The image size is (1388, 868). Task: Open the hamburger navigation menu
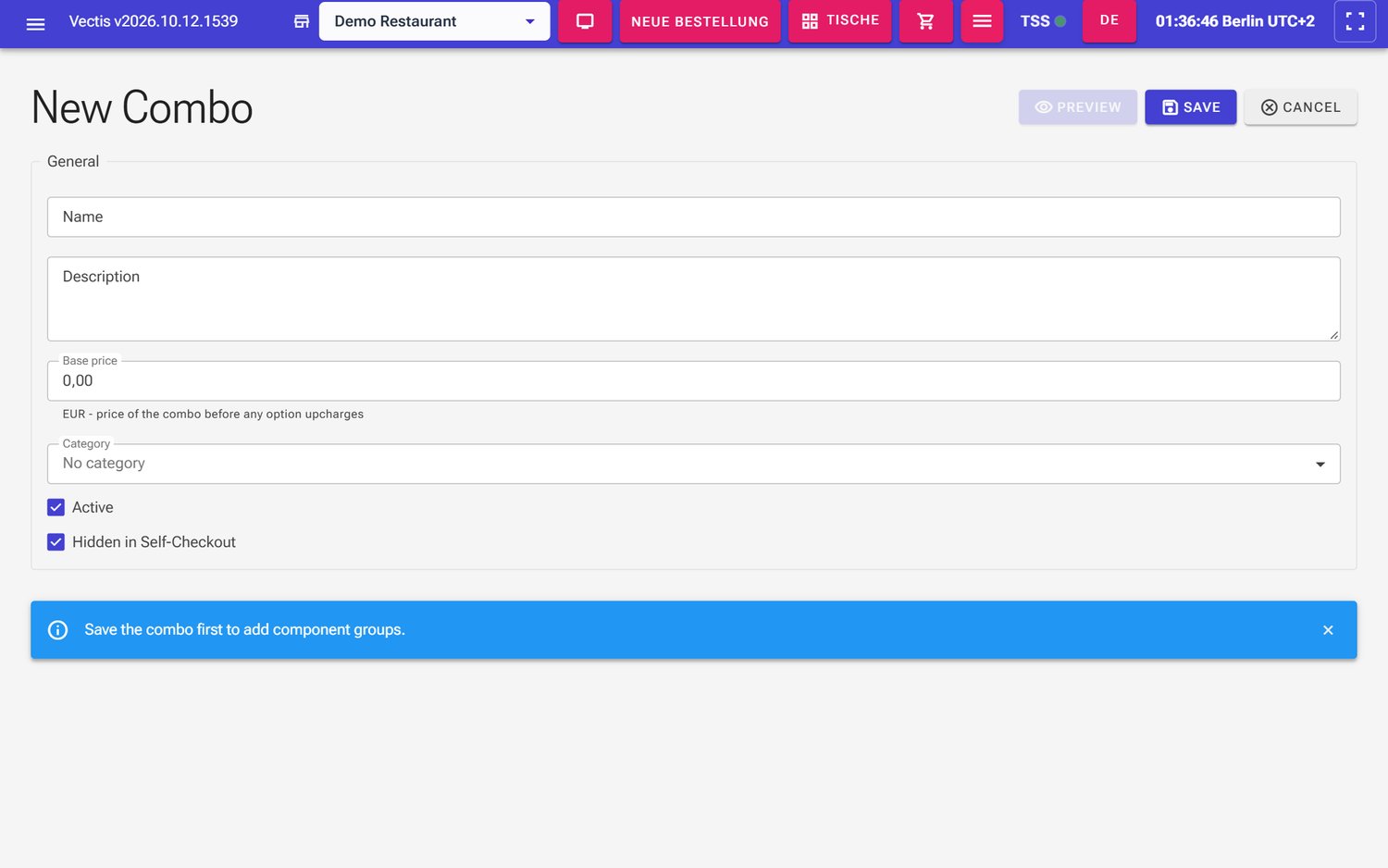[x=35, y=22]
